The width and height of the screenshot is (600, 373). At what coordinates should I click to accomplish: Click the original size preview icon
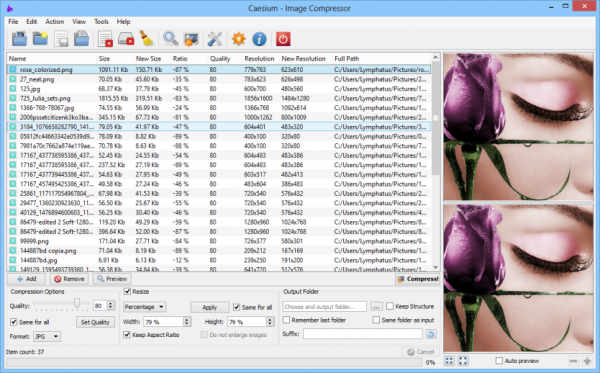(463, 361)
